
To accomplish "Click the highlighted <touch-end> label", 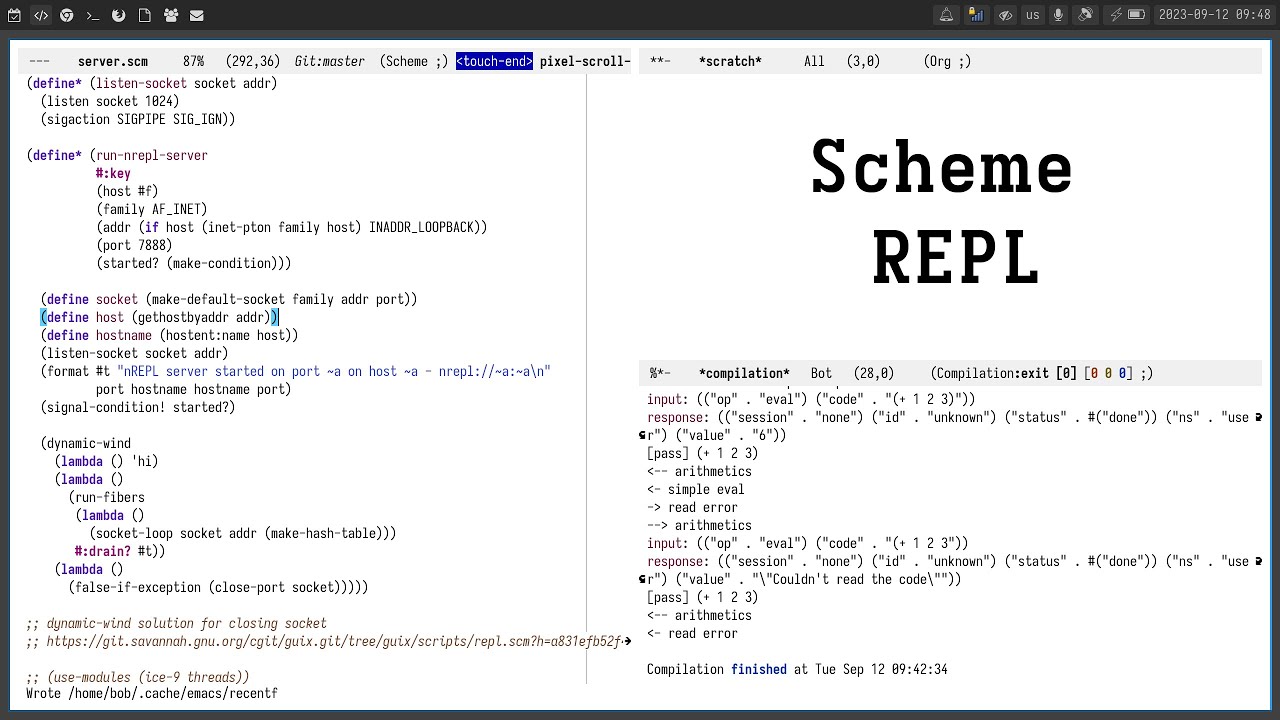I will 494,62.
